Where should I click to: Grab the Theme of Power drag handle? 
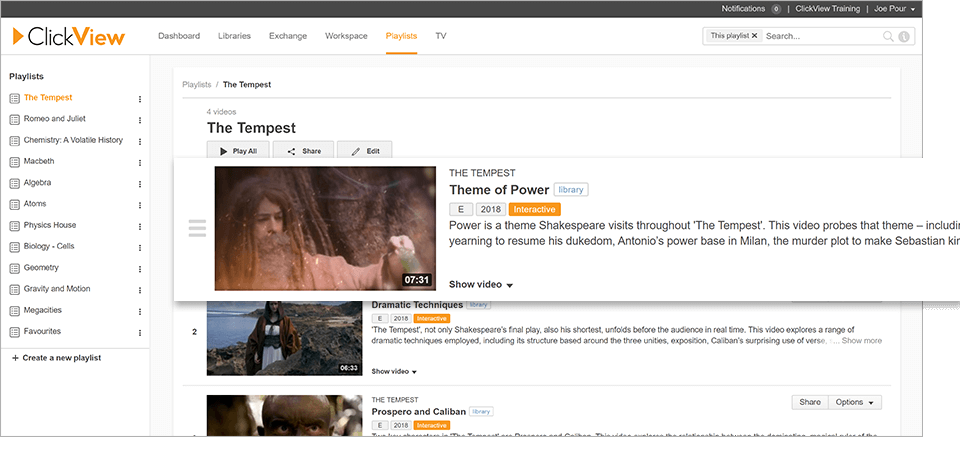197,228
